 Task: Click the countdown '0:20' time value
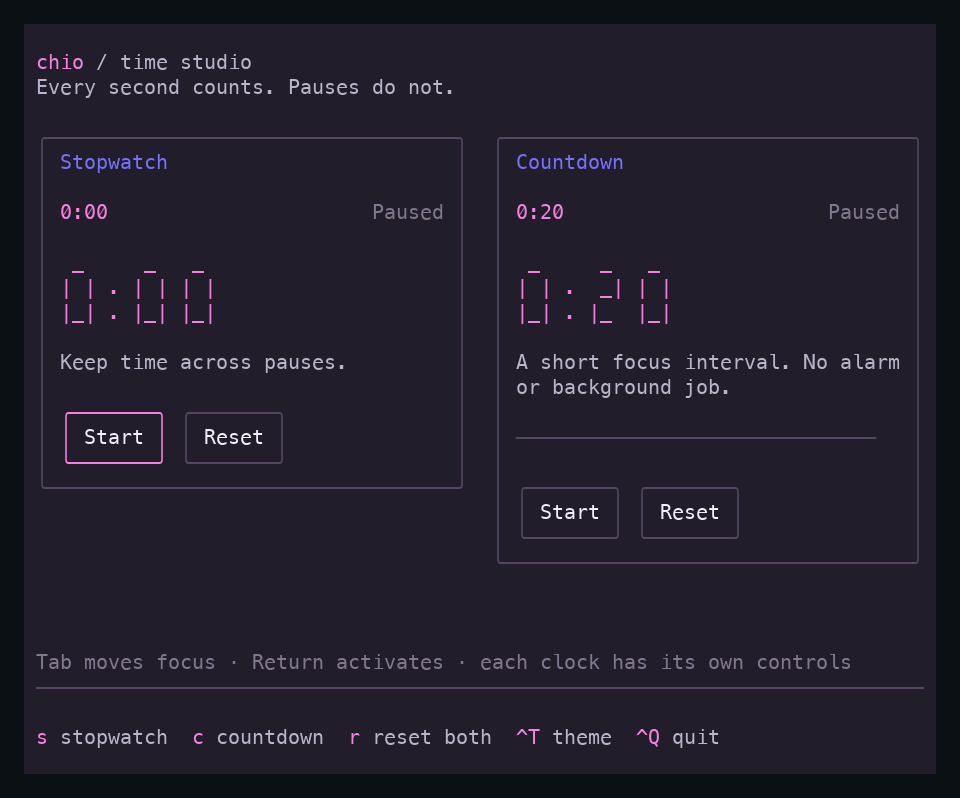coord(540,213)
